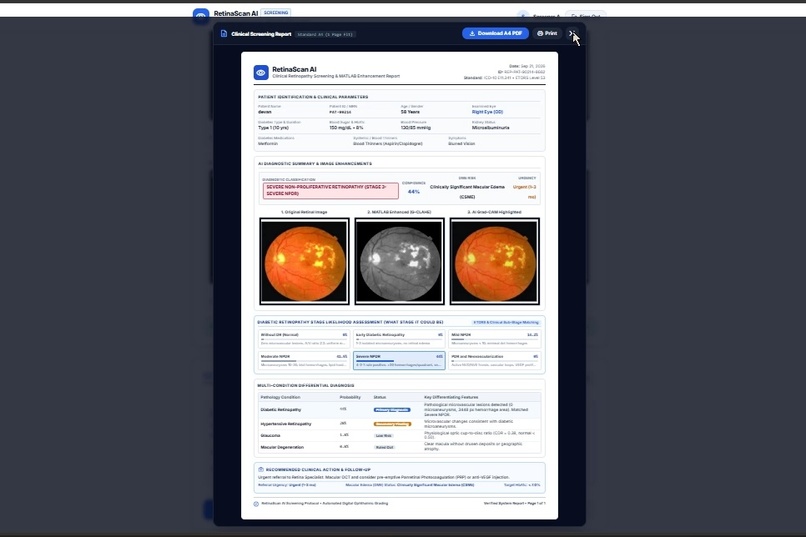Select the Early Diabetic Retinopathy stage card
Screen dimensions: 806x537
click(x=399, y=339)
